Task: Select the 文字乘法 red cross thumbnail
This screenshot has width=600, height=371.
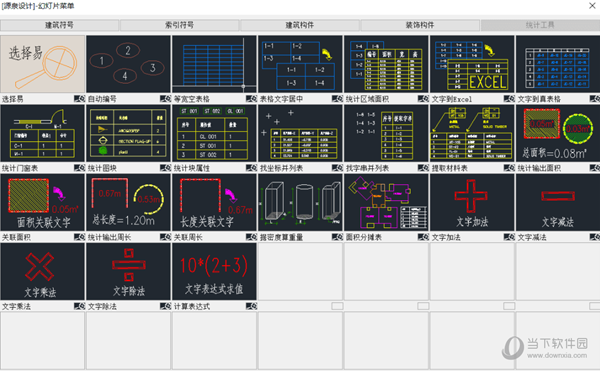Action: pos(42,272)
